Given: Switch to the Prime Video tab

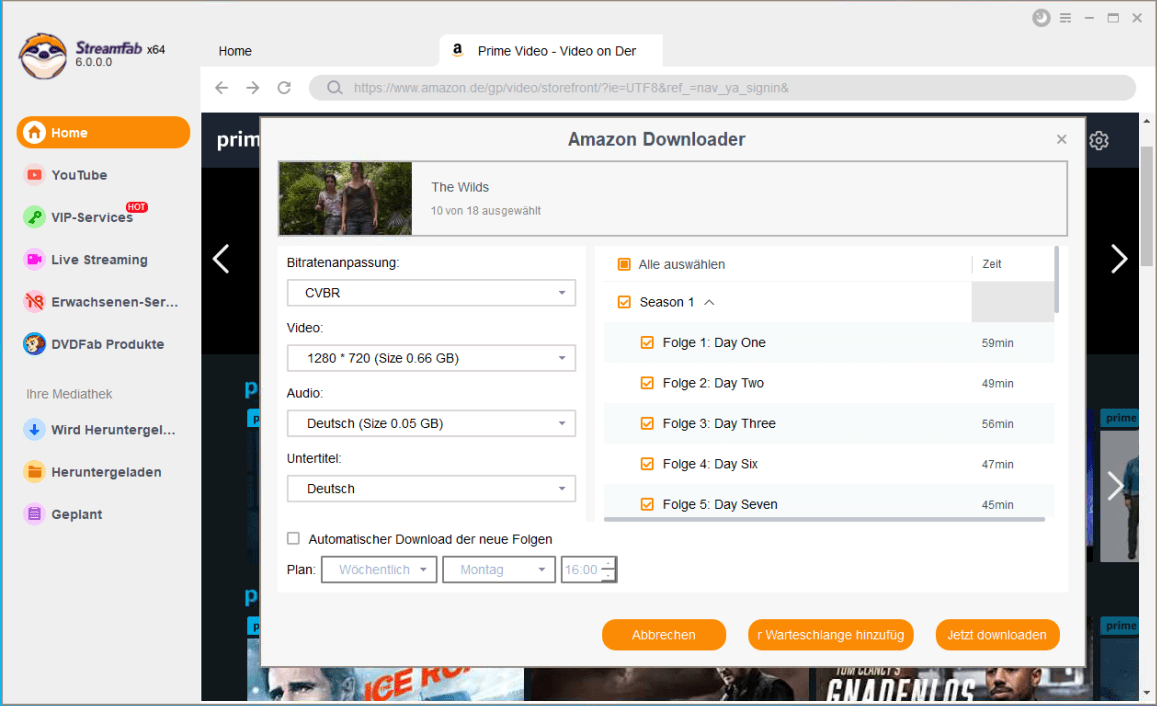Looking at the screenshot, I should click(x=551, y=51).
